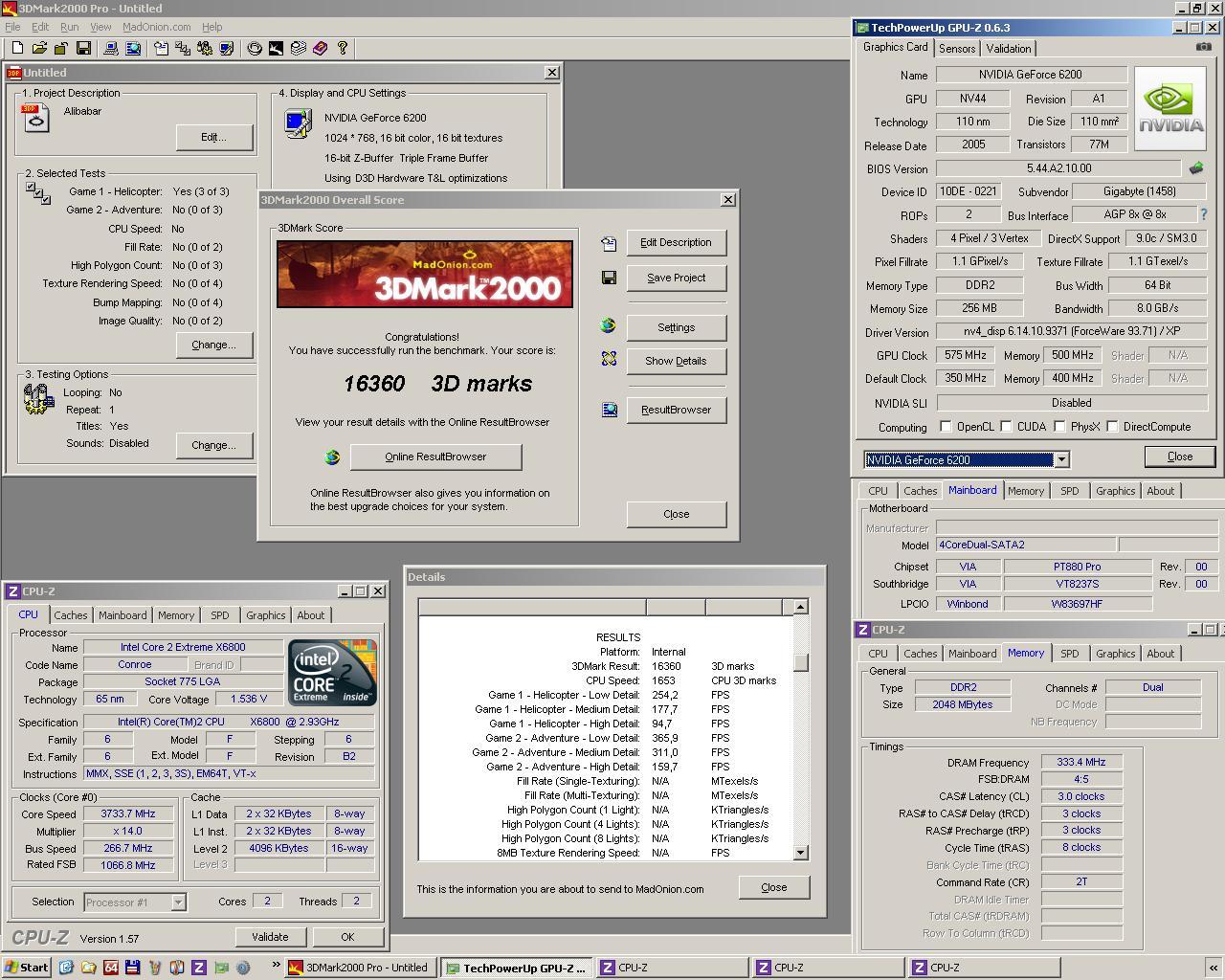This screenshot has height=980, width=1225.
Task: Click the globe icon beside Settings button
Action: coord(608,325)
